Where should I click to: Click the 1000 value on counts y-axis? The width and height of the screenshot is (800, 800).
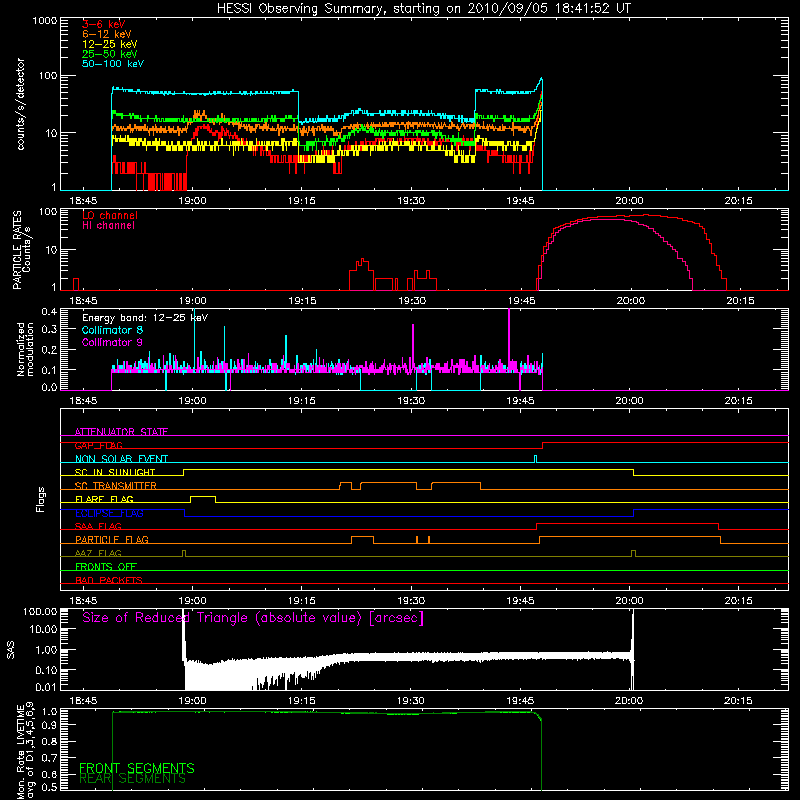point(45,21)
